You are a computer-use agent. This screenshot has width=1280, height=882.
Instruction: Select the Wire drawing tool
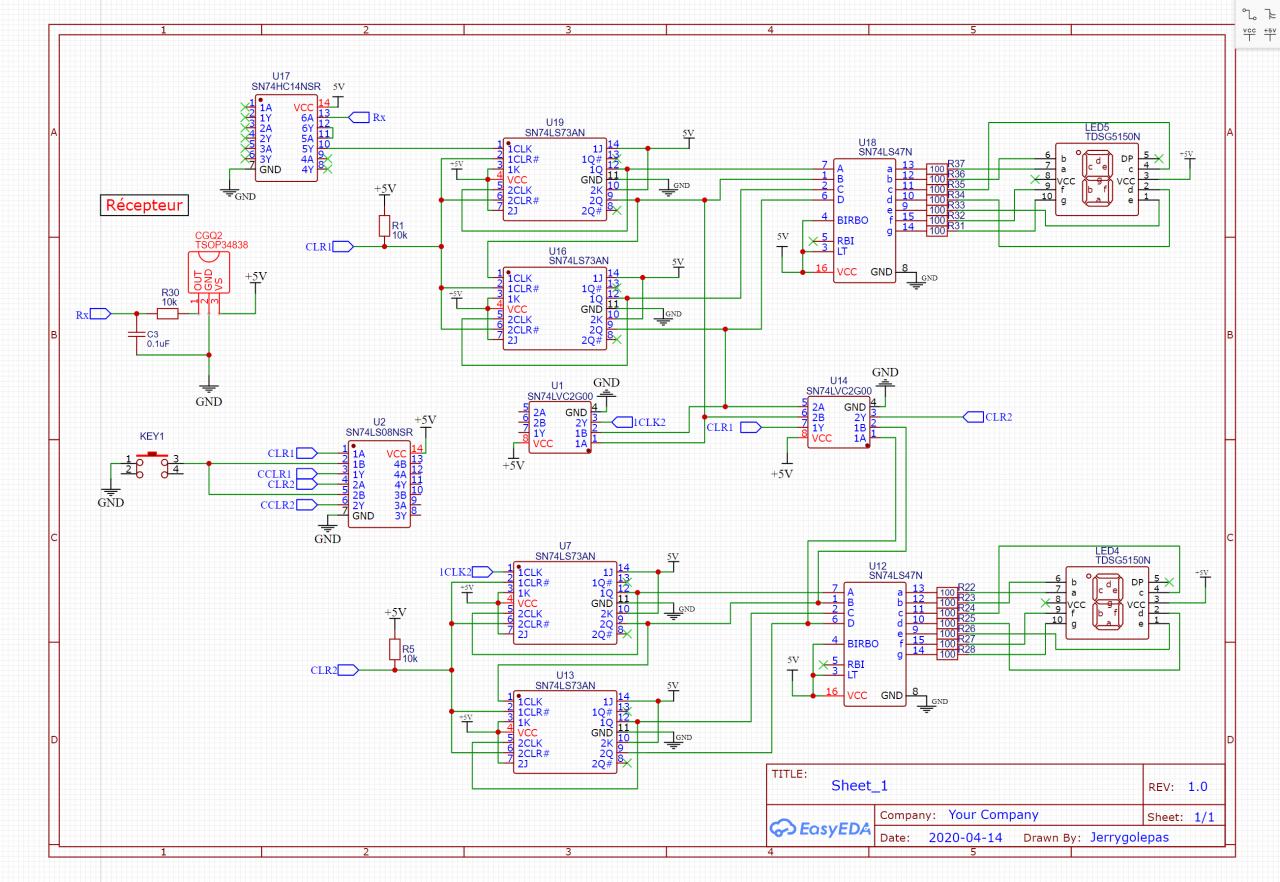click(1249, 12)
